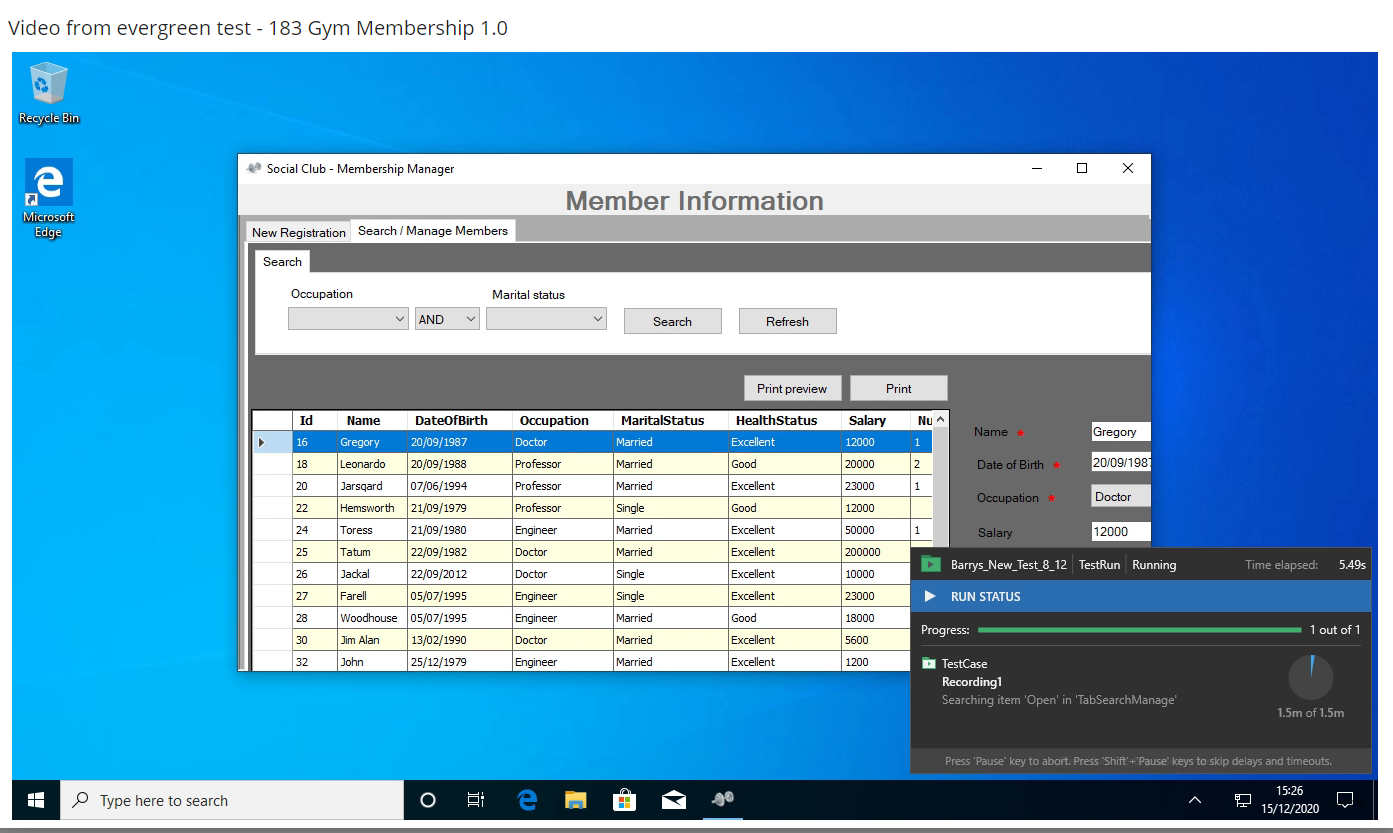Click the run progress bar
The width and height of the screenshot is (1393, 833).
pyautogui.click(x=1139, y=630)
